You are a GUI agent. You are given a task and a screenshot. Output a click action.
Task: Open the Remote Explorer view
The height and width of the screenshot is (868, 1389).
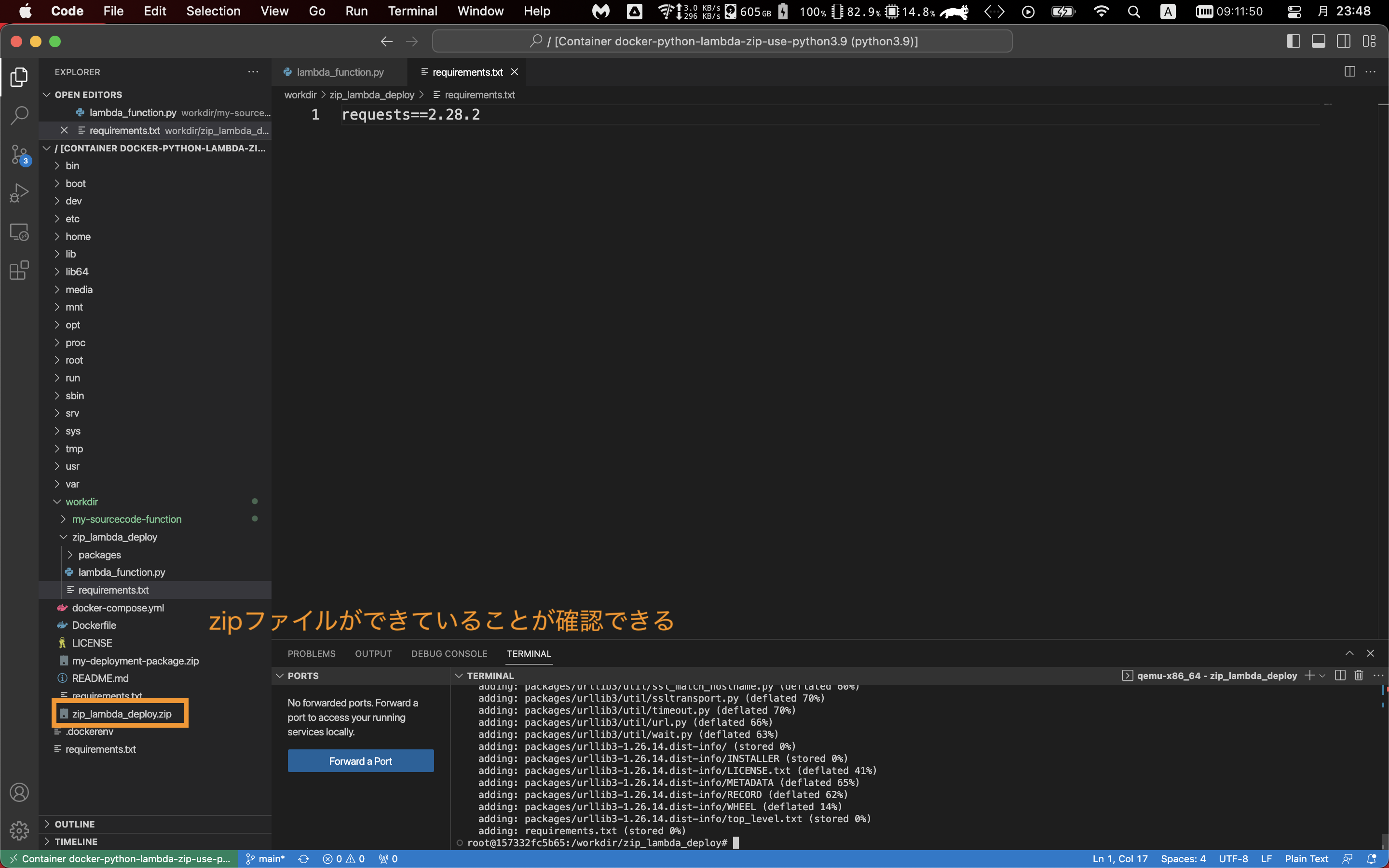point(19,232)
